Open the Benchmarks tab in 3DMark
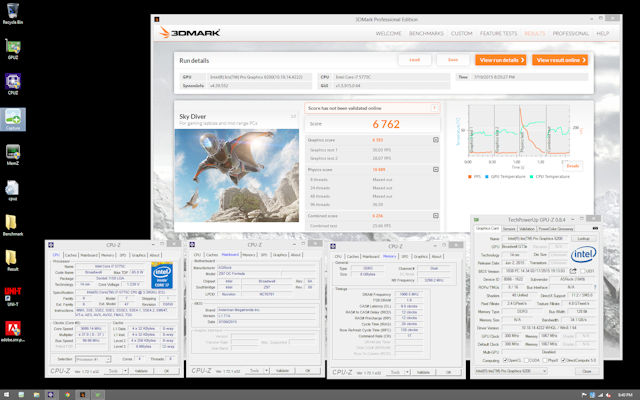Image resolution: width=640 pixels, height=400 pixels. click(x=426, y=33)
